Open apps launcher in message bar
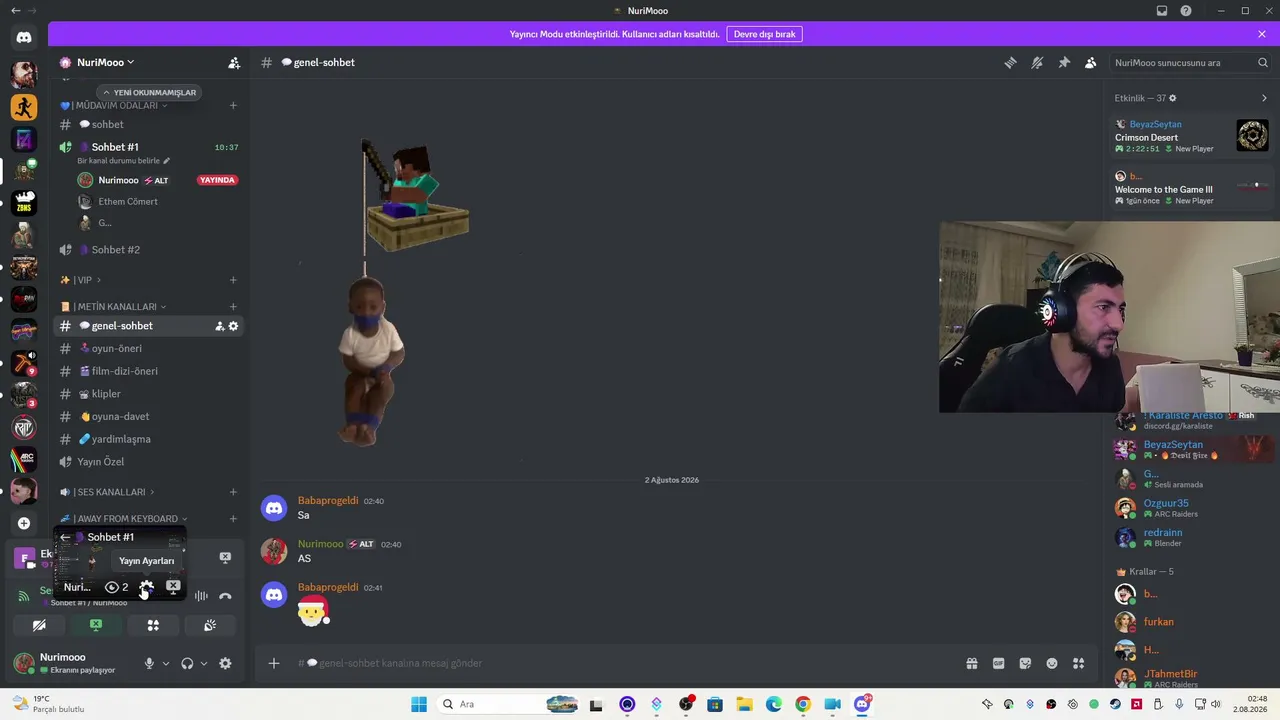The image size is (1280, 720). click(1078, 663)
